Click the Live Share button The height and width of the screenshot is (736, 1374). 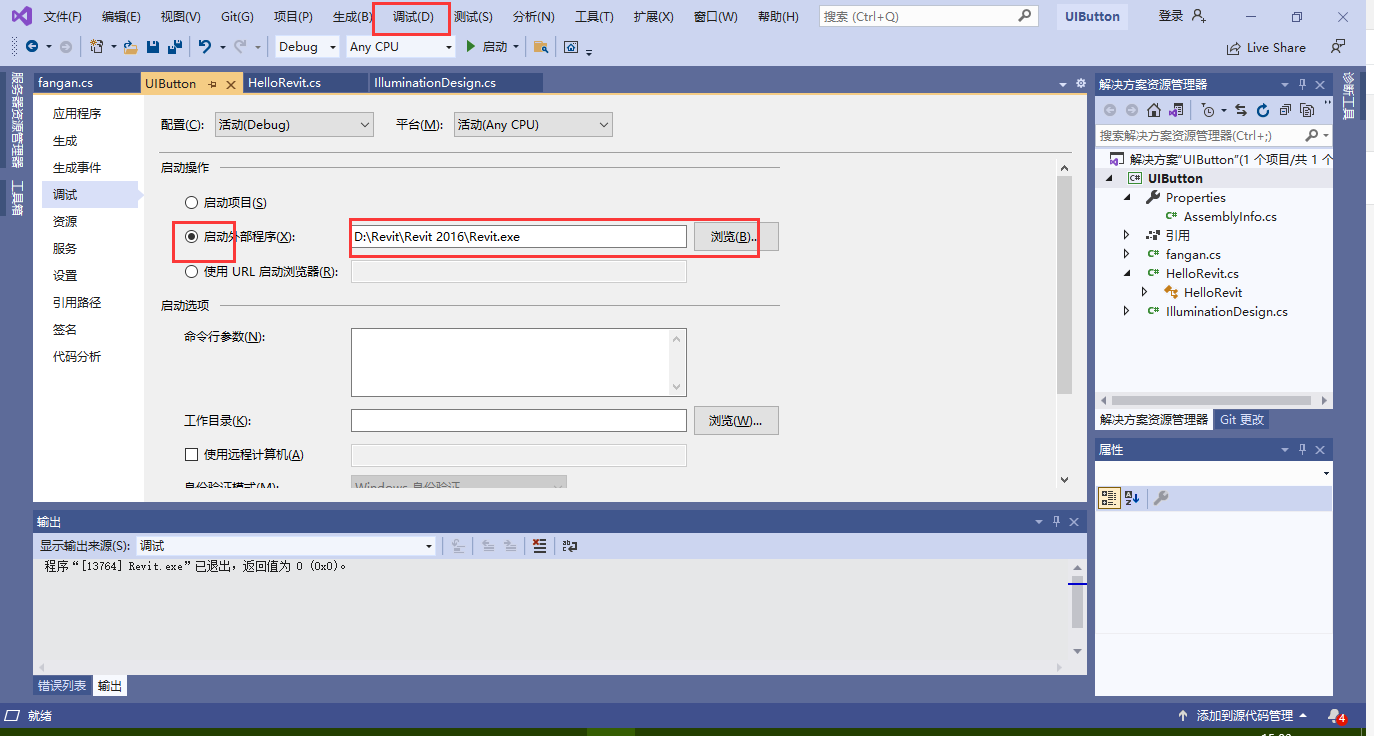coord(1266,47)
